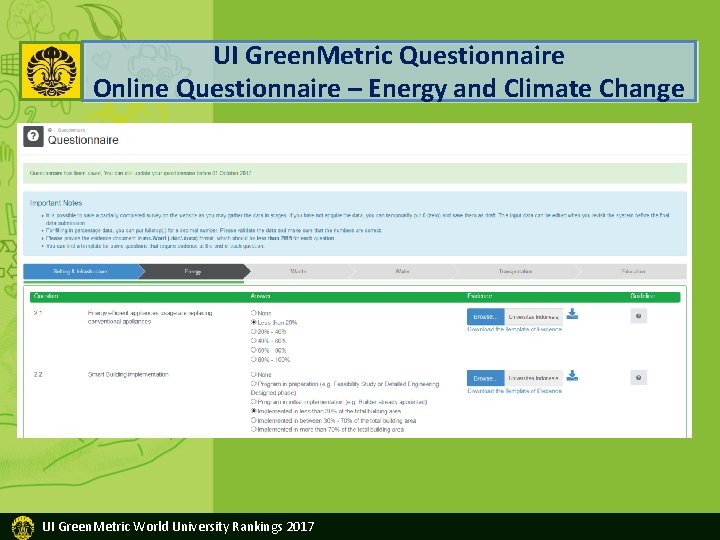Click Browse button for question 2.1 evidence
The width and height of the screenshot is (720, 540).
[485, 317]
